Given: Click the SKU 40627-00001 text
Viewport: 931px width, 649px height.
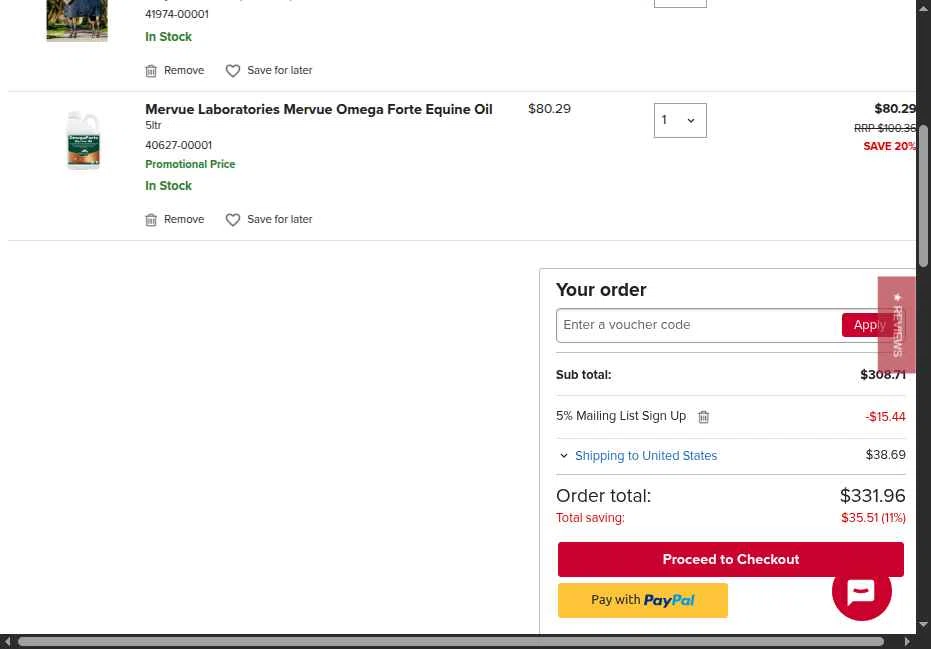Looking at the screenshot, I should point(179,145).
